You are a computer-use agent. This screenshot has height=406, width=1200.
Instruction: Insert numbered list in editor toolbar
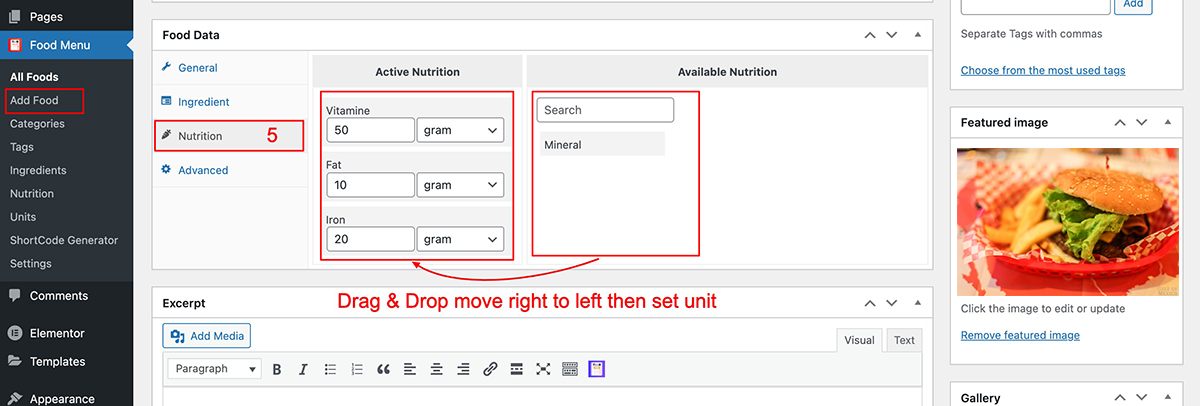tap(357, 369)
